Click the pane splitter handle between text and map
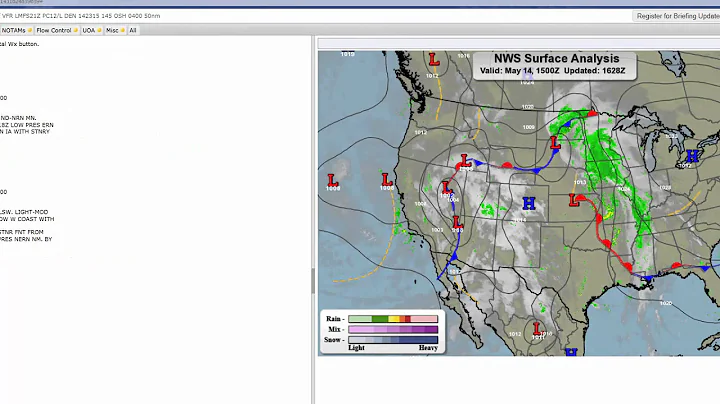The image size is (720, 404). 313,281
